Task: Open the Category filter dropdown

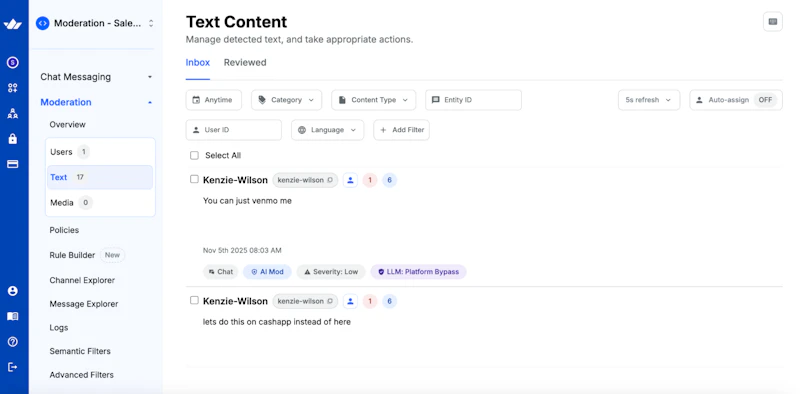Action: point(286,100)
